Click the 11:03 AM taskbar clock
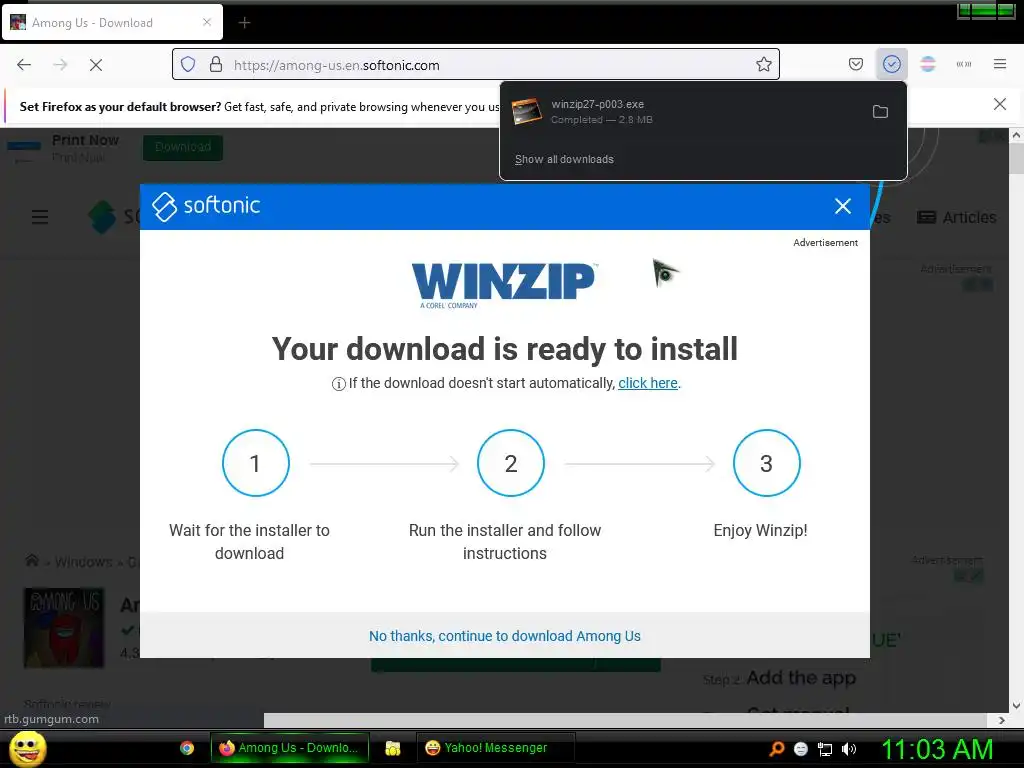 pos(937,749)
